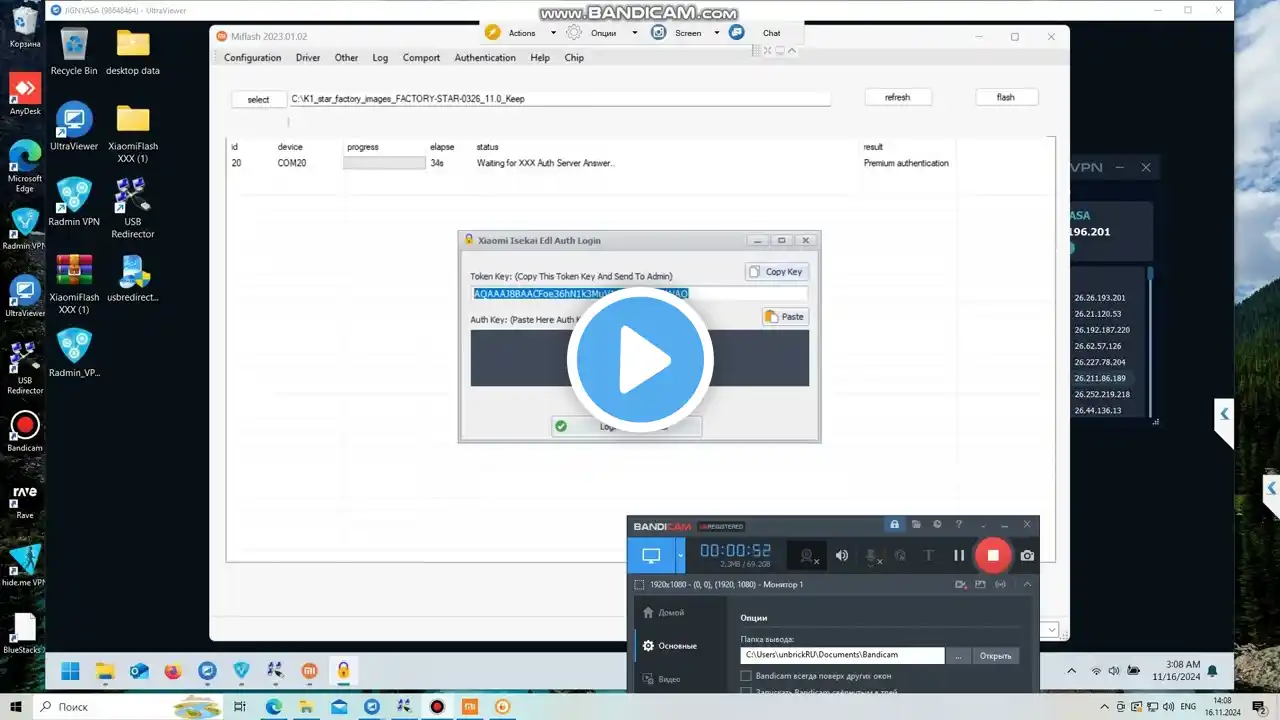Viewport: 1280px width, 720px height.
Task: Open hide.me VPN desktop icon
Action: pyautogui.click(x=25, y=566)
